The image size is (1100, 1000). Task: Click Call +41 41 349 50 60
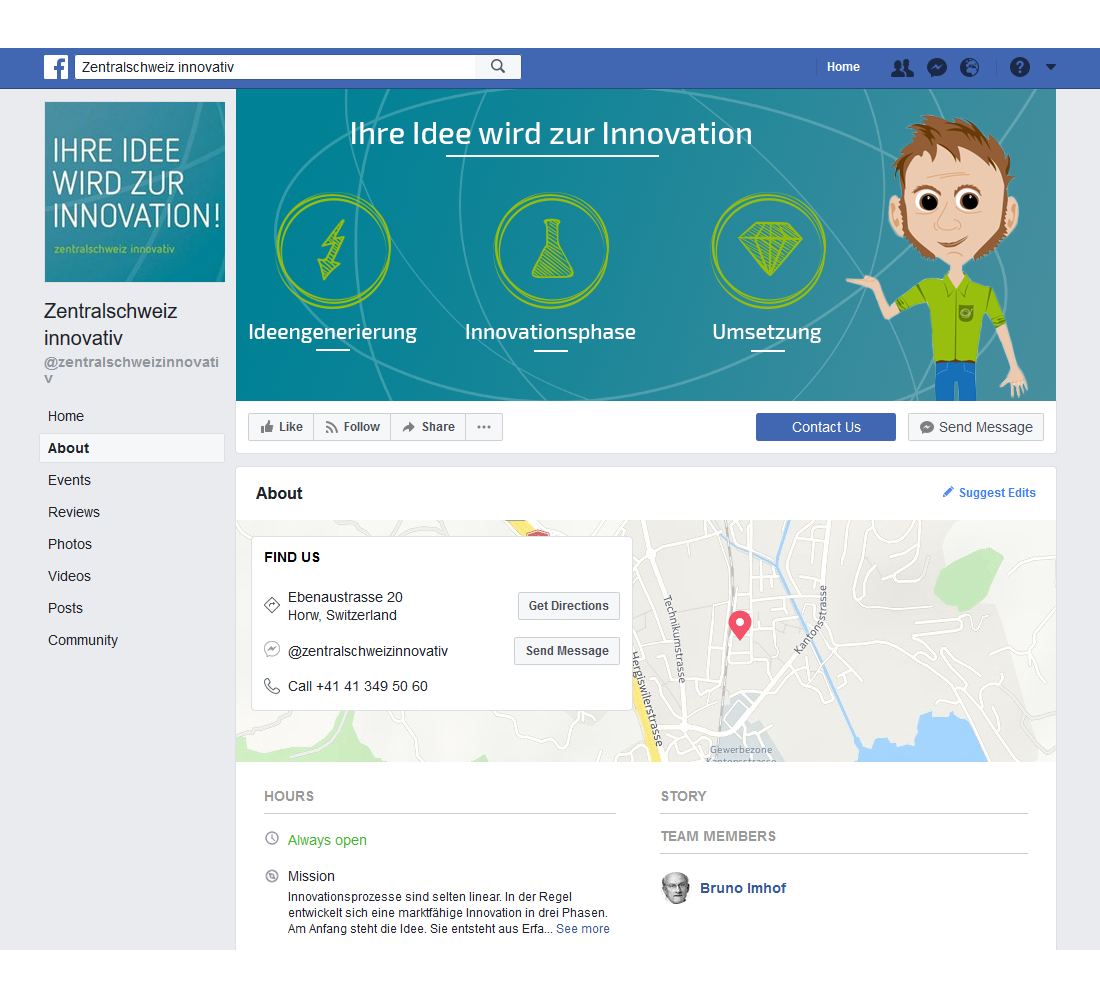[358, 686]
